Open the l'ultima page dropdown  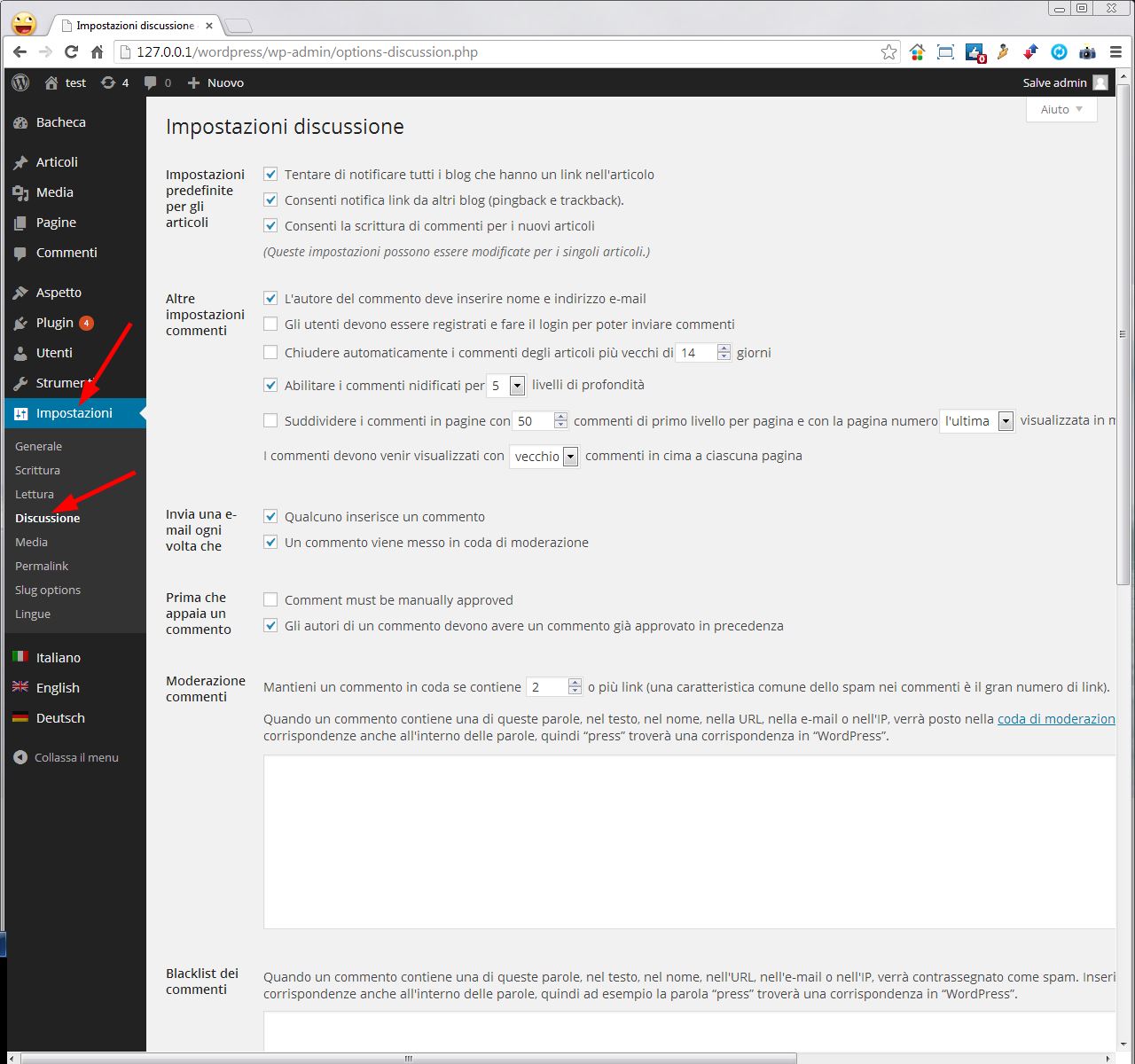pos(977,421)
